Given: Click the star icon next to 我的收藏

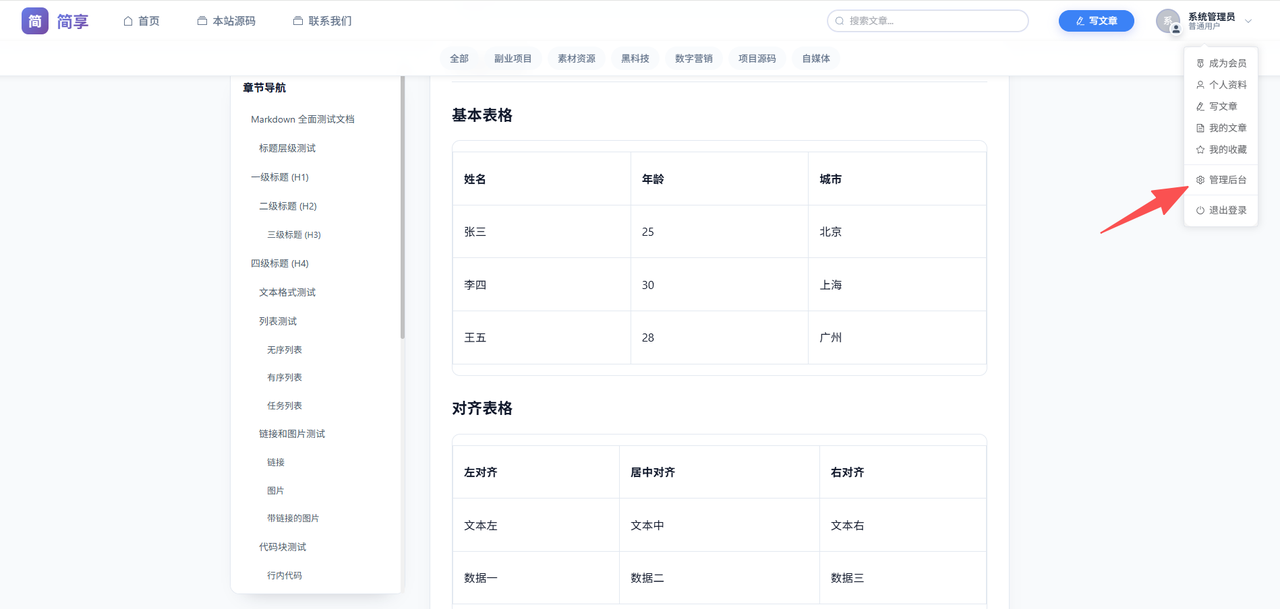Looking at the screenshot, I should pos(1198,148).
